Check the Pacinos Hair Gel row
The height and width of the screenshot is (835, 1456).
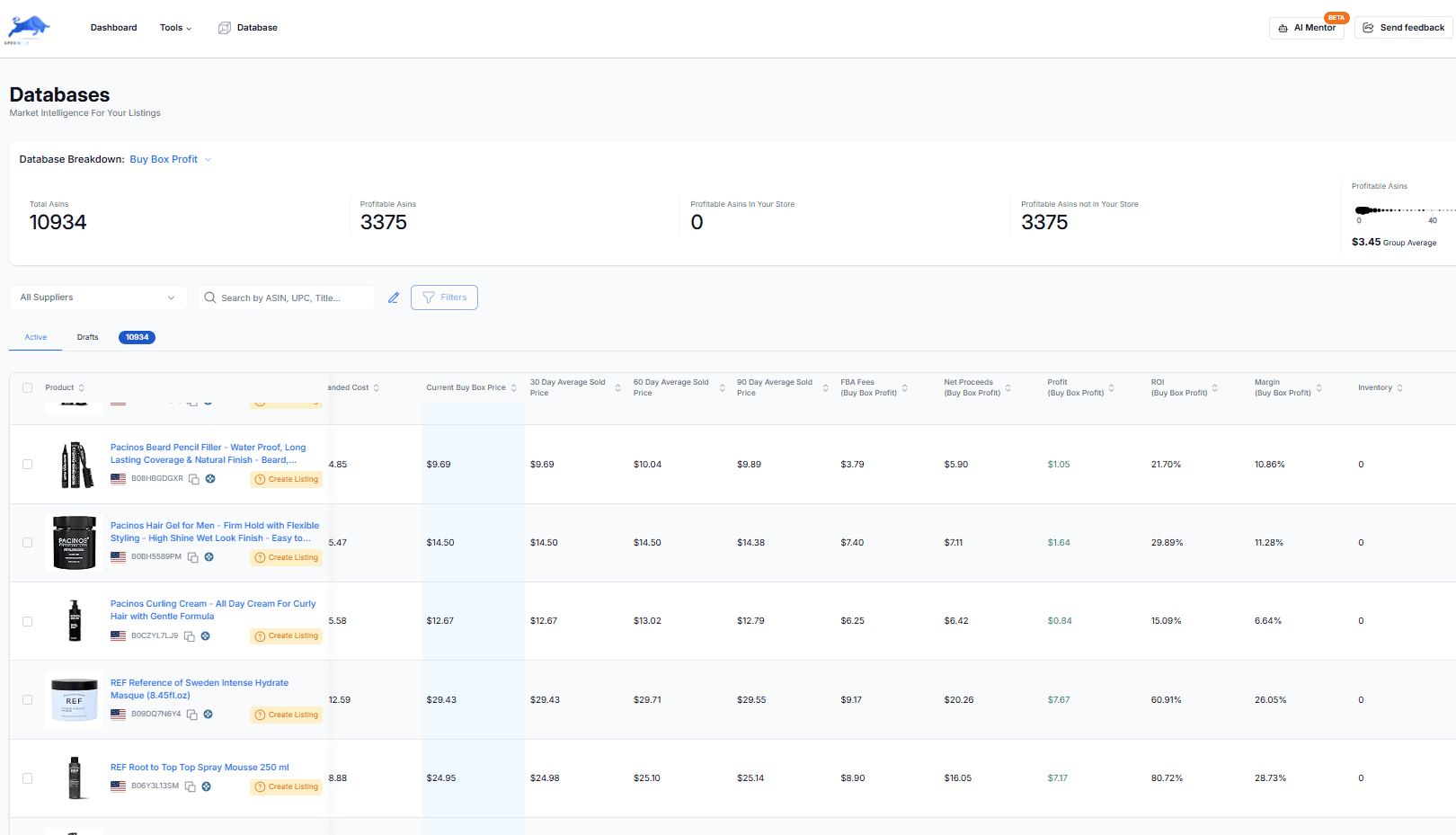point(27,543)
